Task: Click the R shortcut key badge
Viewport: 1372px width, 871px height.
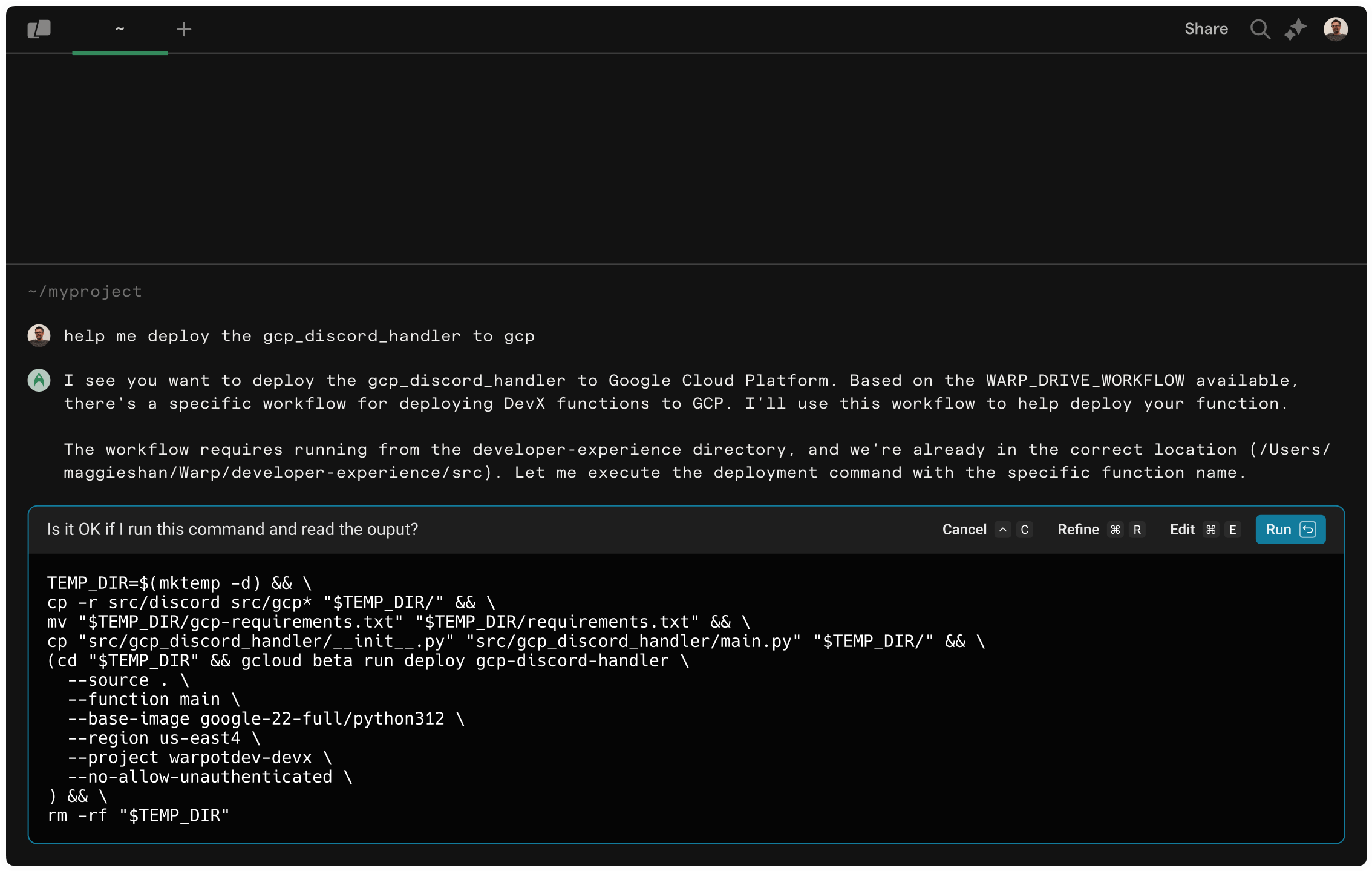Action: pos(1137,530)
